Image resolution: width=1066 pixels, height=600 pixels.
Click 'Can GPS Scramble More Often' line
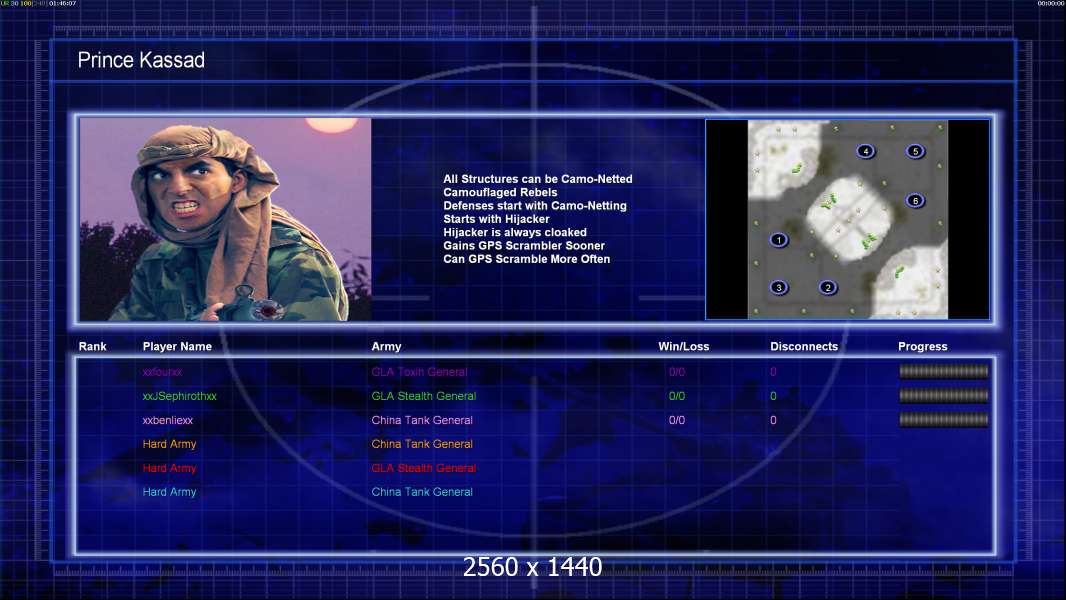point(527,259)
